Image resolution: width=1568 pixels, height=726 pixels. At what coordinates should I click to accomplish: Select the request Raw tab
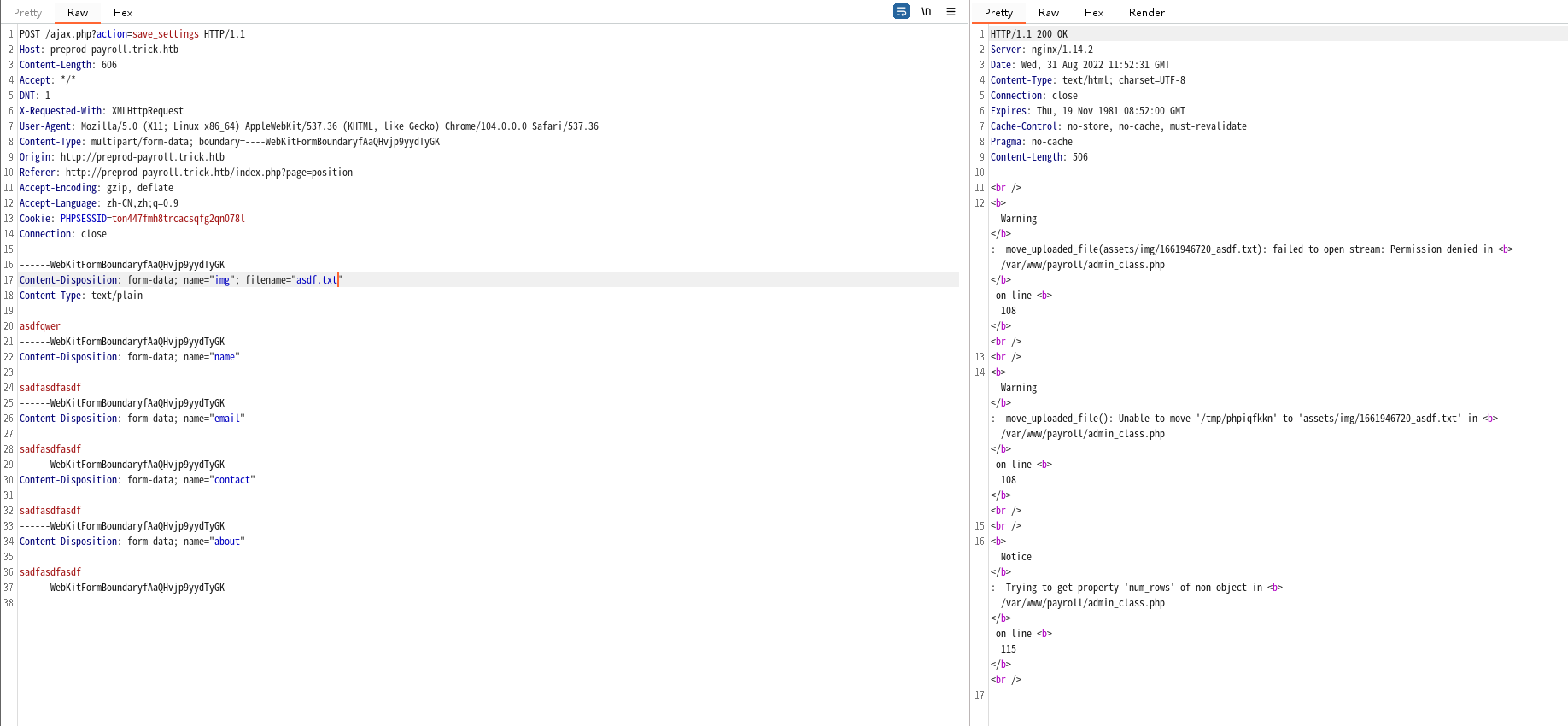point(78,13)
